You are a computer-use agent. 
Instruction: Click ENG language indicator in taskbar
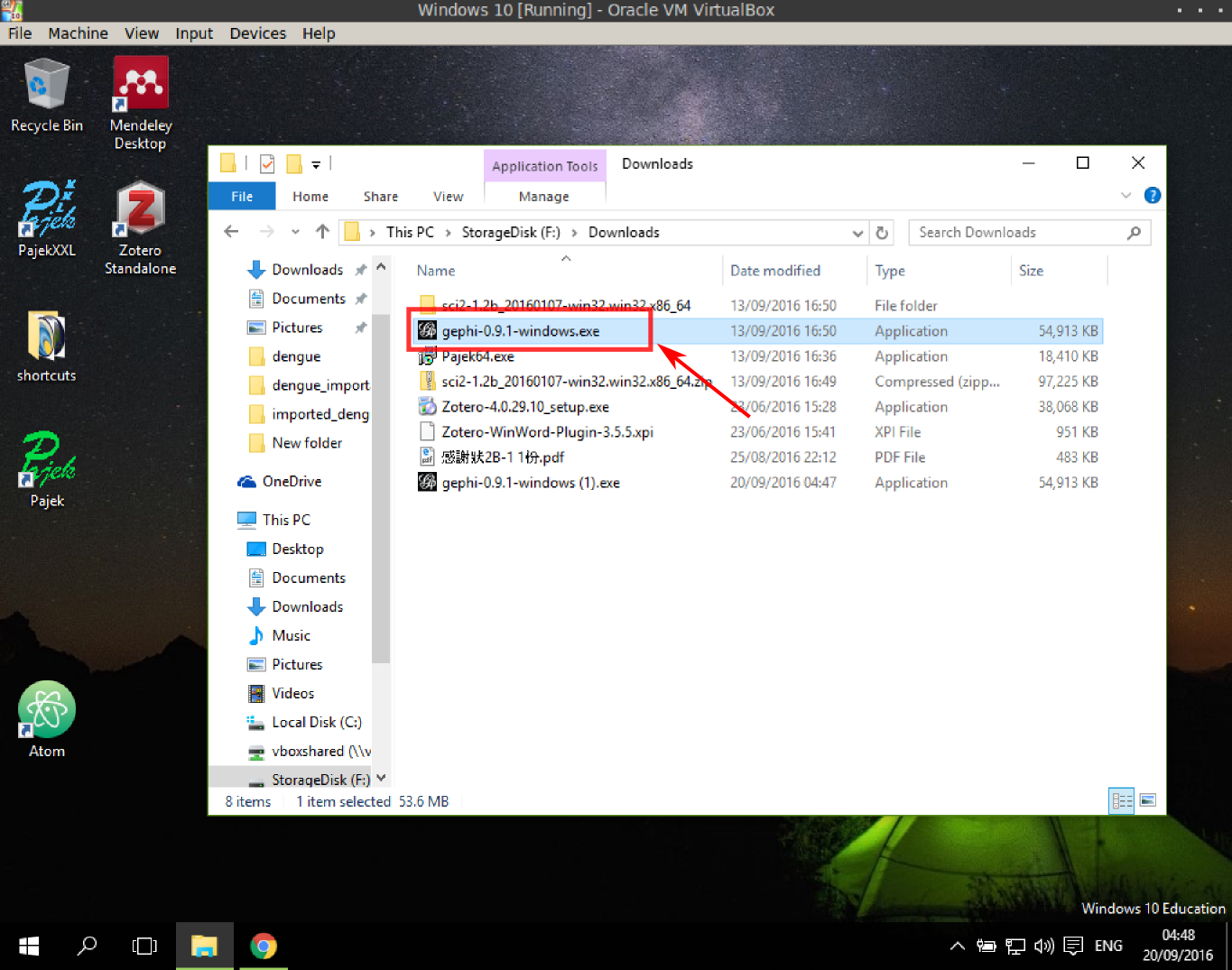[x=1108, y=946]
